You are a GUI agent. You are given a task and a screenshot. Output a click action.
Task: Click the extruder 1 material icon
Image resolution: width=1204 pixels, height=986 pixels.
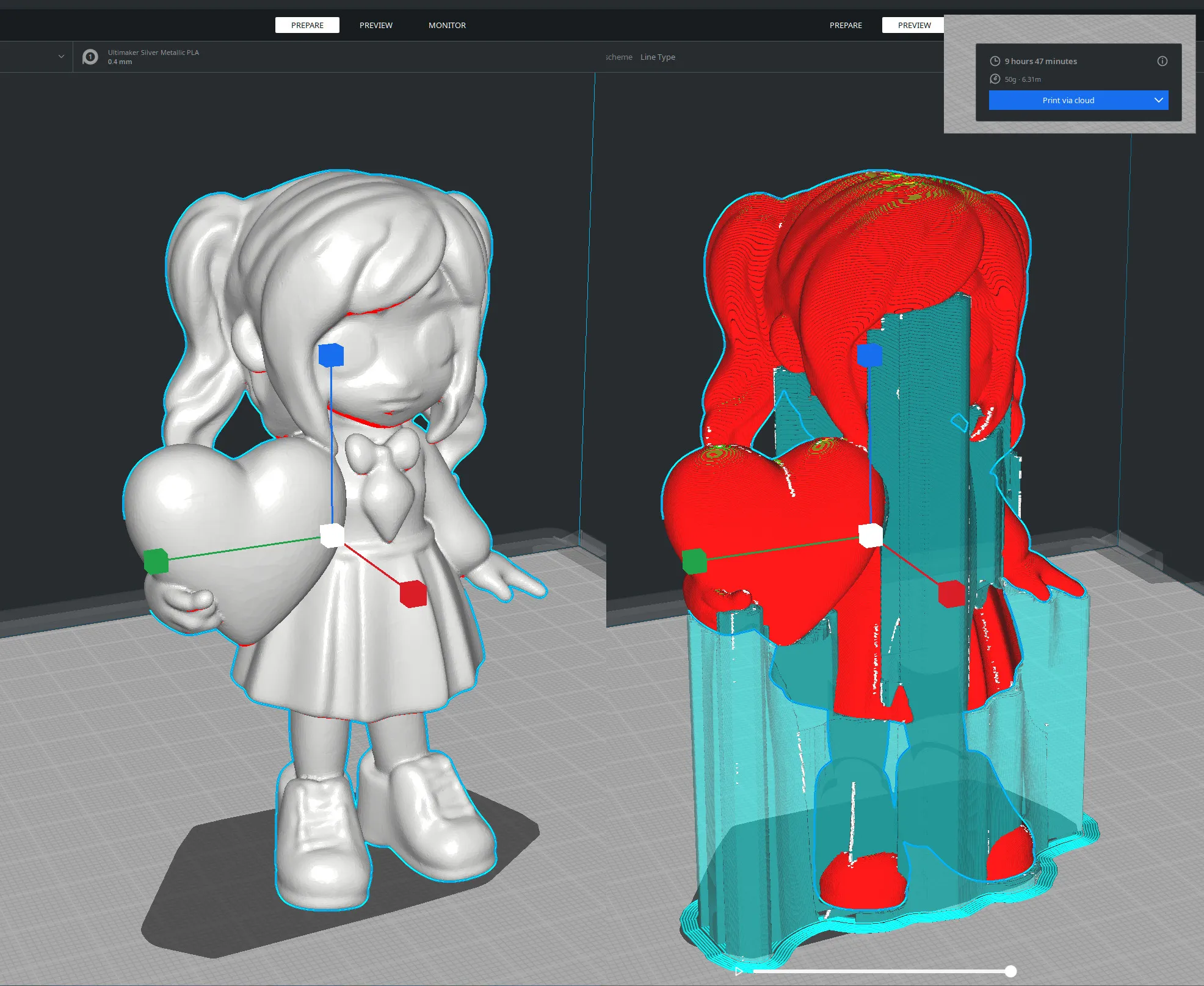[x=90, y=57]
